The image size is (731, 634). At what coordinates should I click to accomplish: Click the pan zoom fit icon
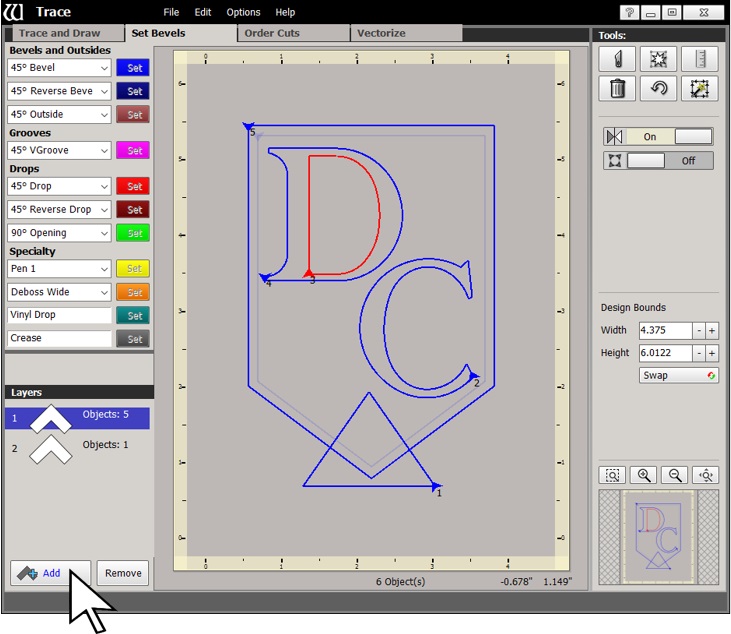coord(705,475)
